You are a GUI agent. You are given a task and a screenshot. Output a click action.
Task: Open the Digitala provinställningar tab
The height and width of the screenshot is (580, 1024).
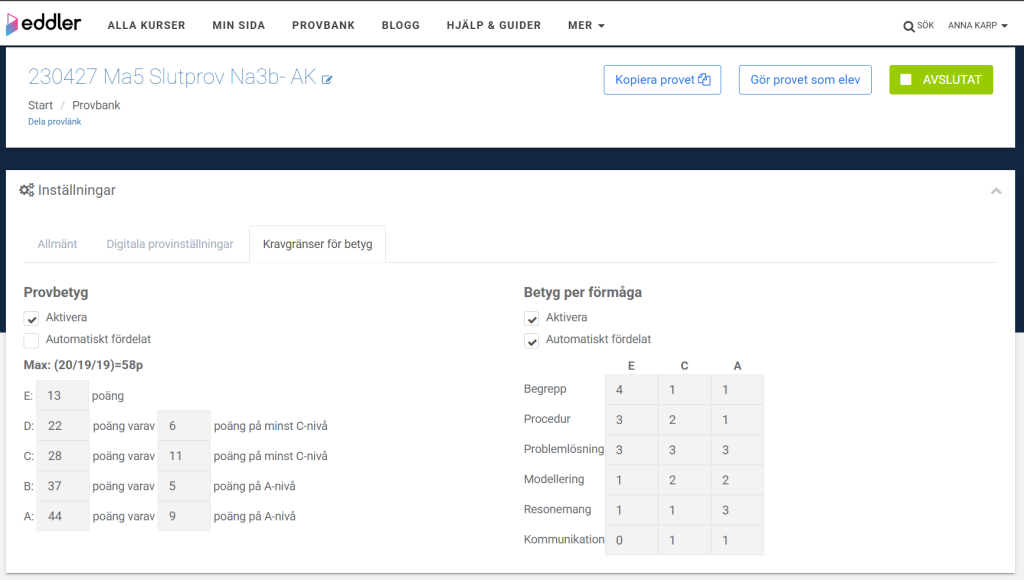[x=170, y=244]
